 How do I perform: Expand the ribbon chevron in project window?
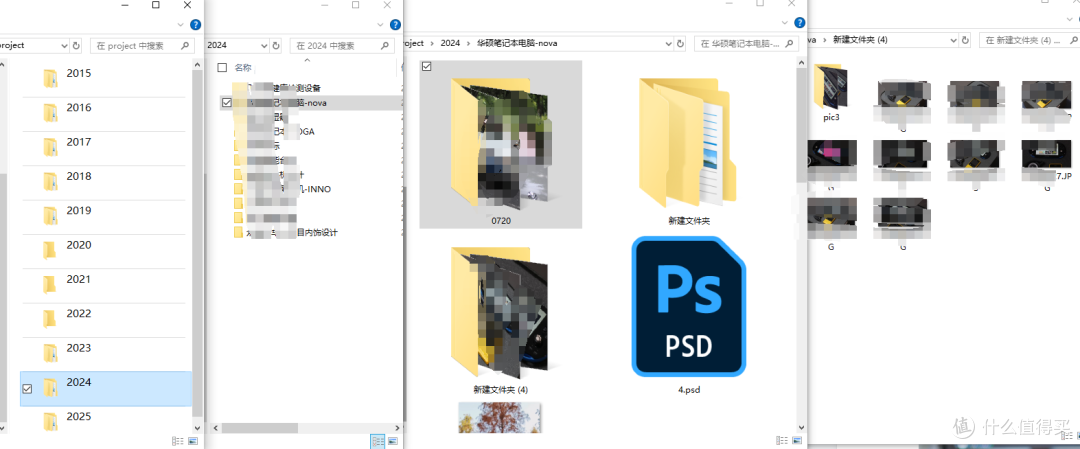(180, 25)
